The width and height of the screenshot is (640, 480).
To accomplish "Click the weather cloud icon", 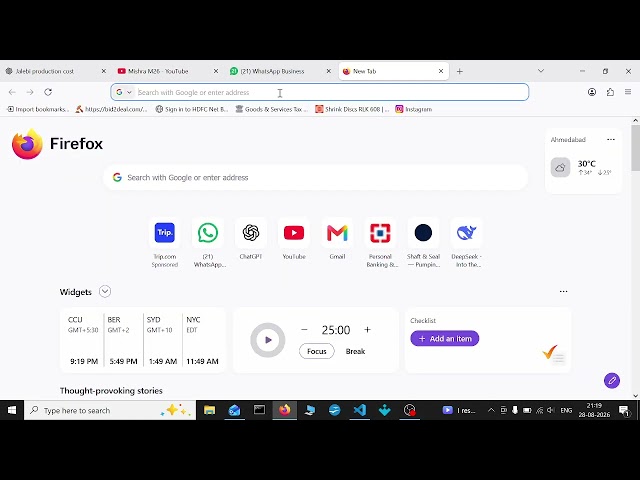I will (560, 167).
